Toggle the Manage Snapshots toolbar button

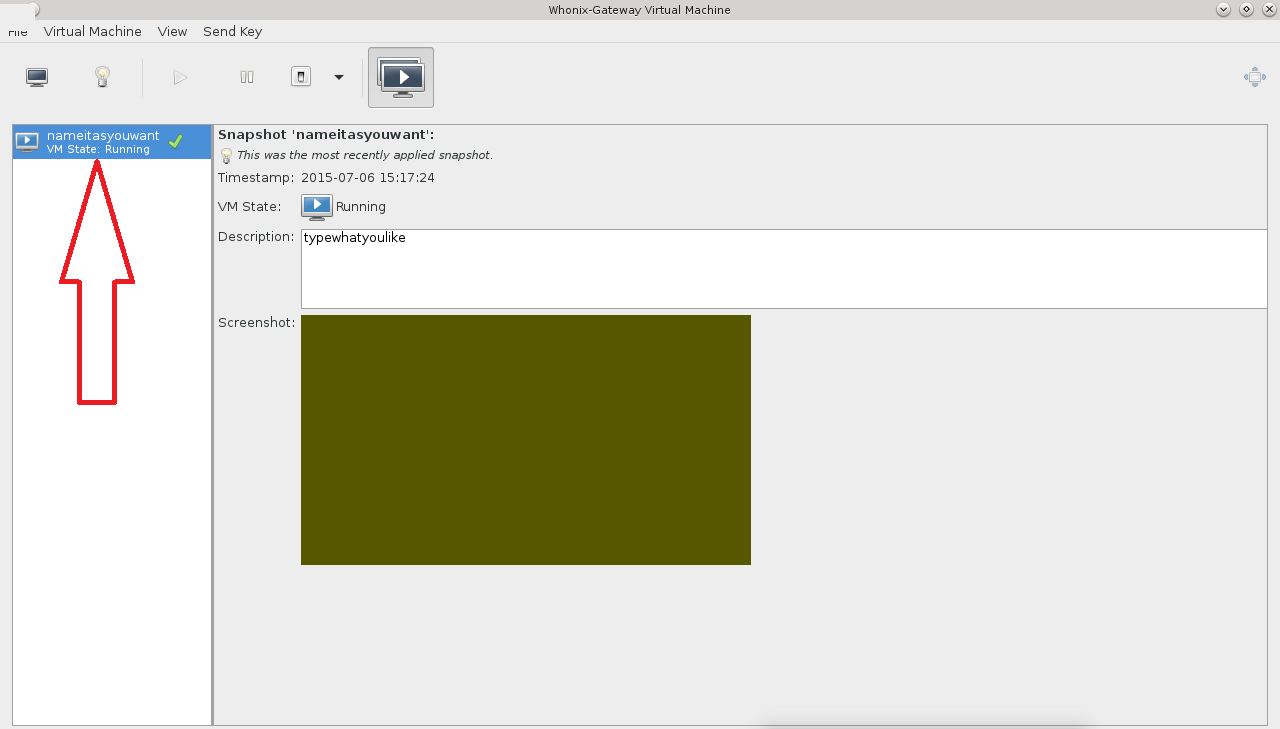(x=401, y=77)
